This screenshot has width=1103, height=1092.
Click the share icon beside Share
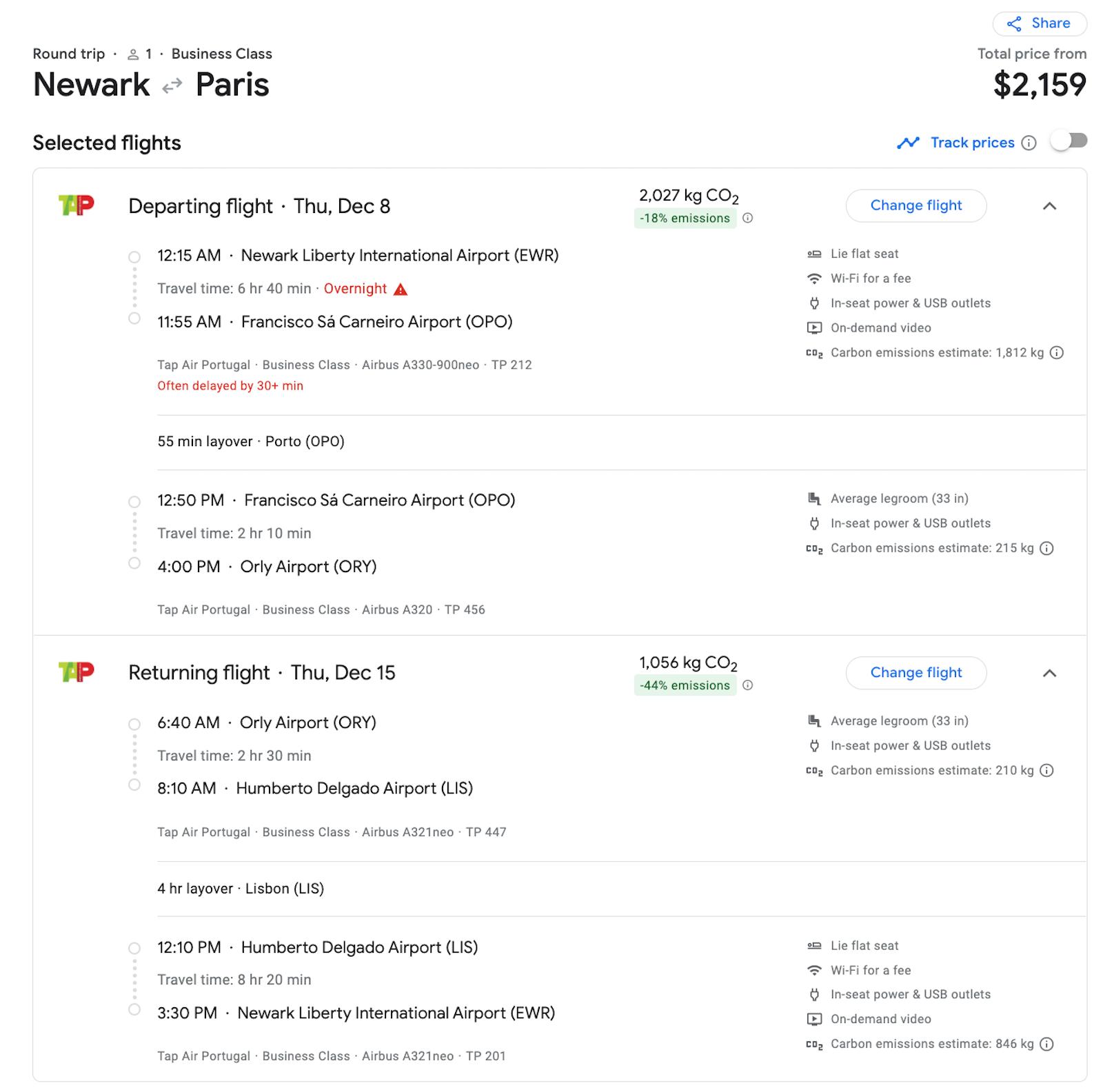(1013, 23)
